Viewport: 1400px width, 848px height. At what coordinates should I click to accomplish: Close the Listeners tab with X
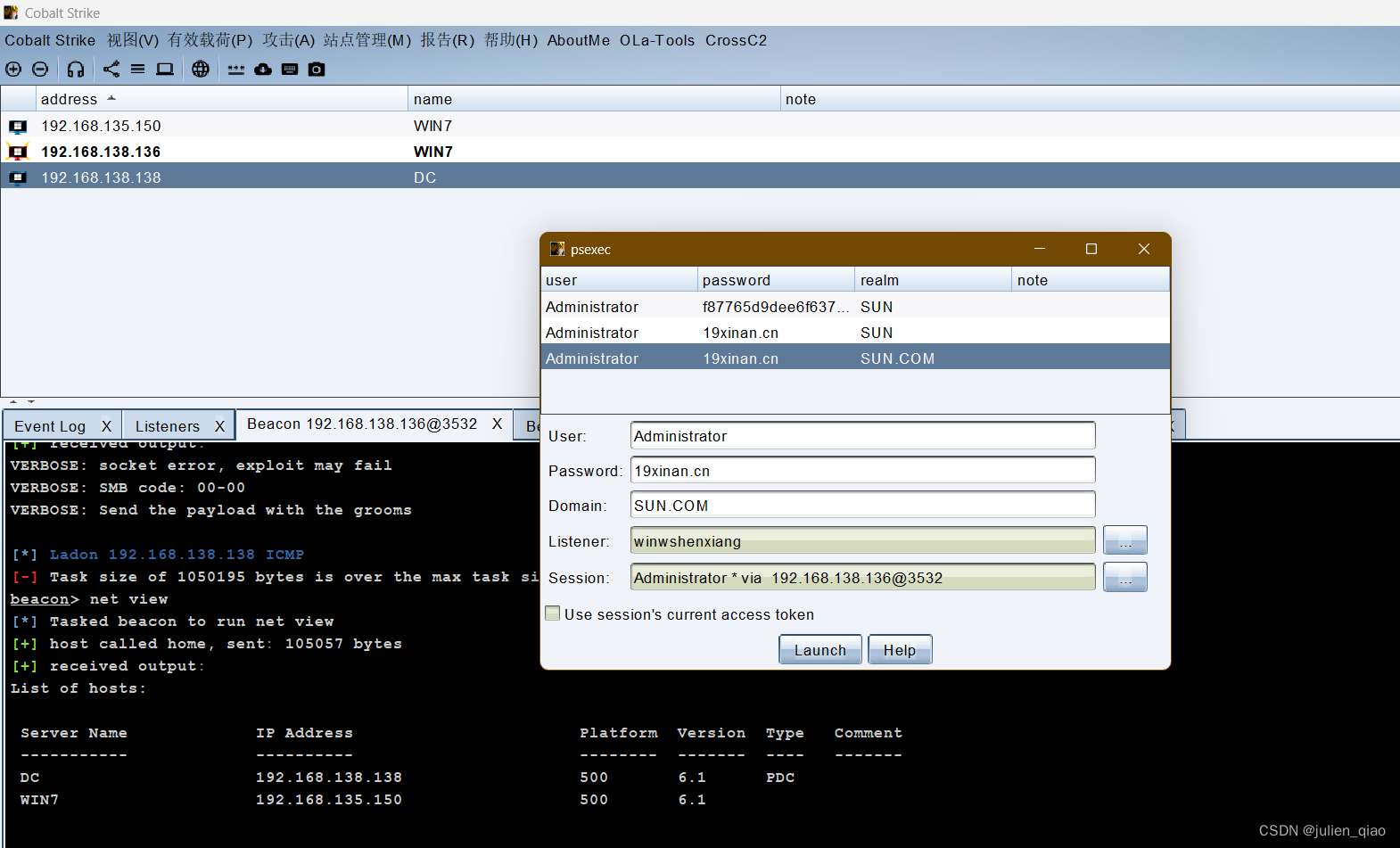[x=219, y=426]
